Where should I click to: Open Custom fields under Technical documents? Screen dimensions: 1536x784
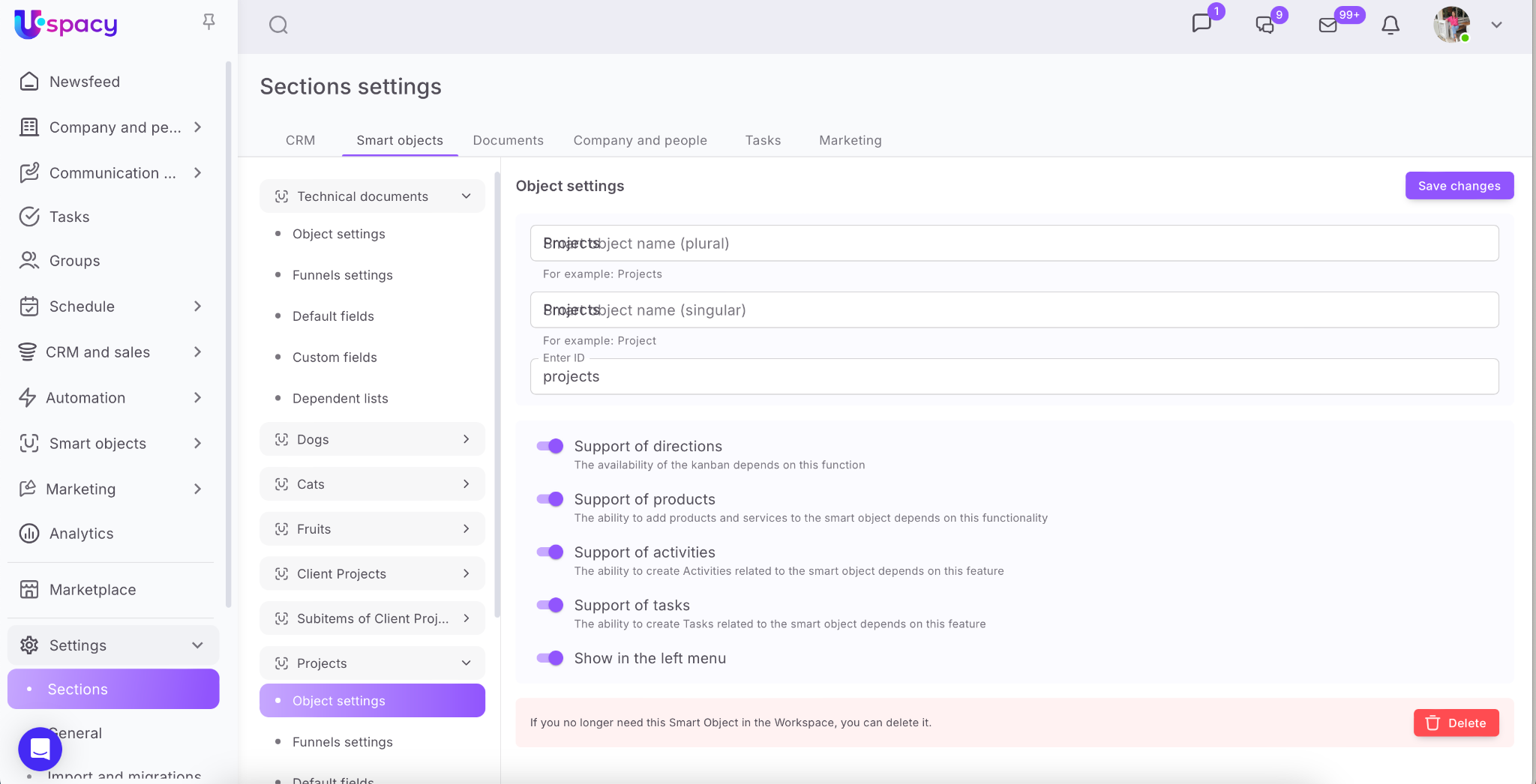[334, 358]
